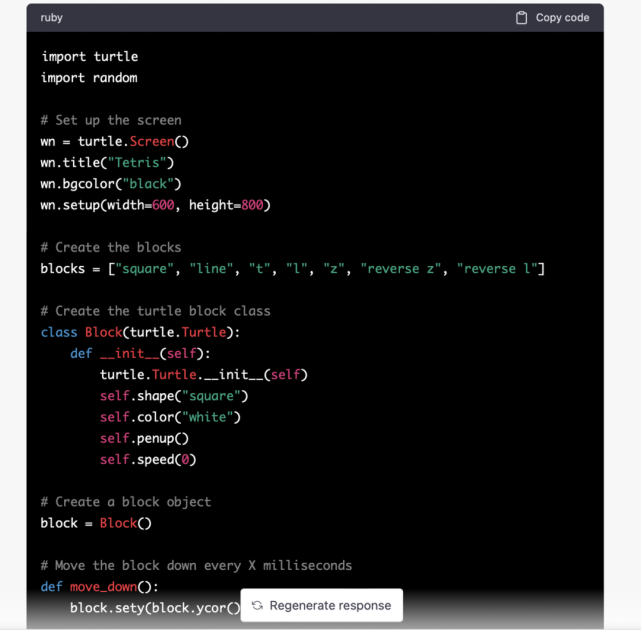Click the '# Create the turtle block class' comment
Screen dimensions: 641x630
pos(155,311)
